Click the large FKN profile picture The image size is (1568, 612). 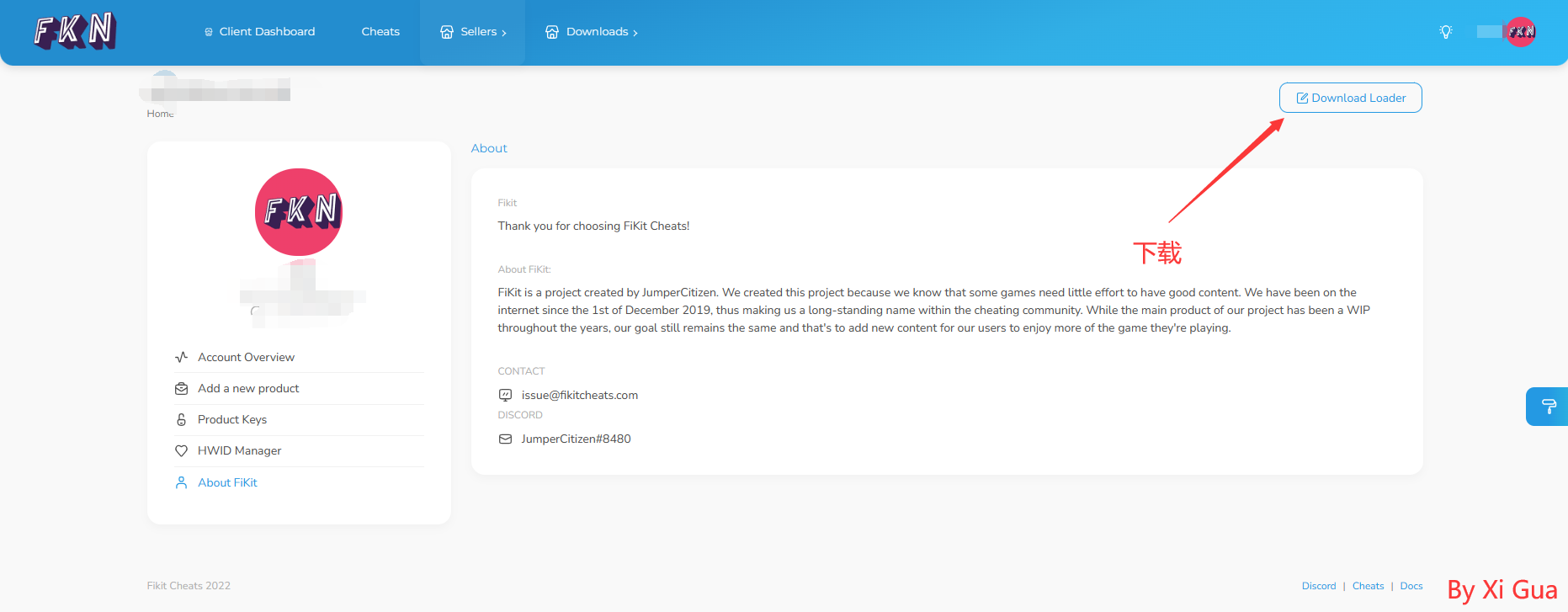tap(299, 212)
